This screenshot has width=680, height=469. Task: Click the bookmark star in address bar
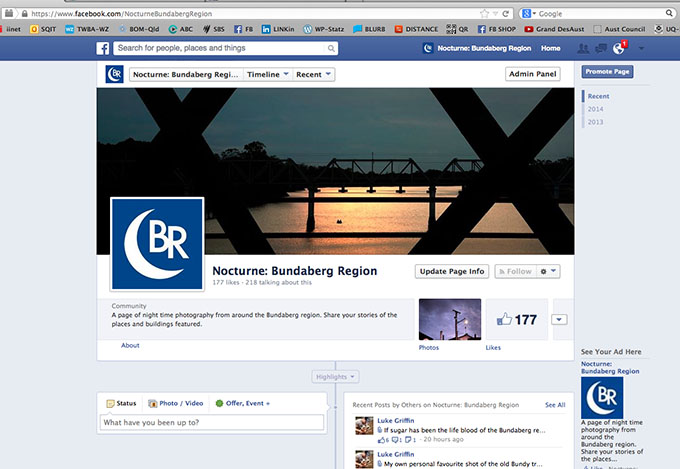coord(484,14)
